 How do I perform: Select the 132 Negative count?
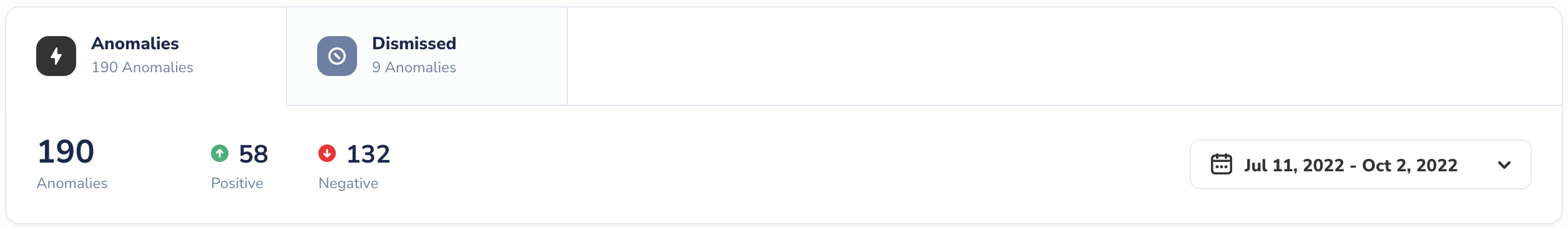(368, 154)
